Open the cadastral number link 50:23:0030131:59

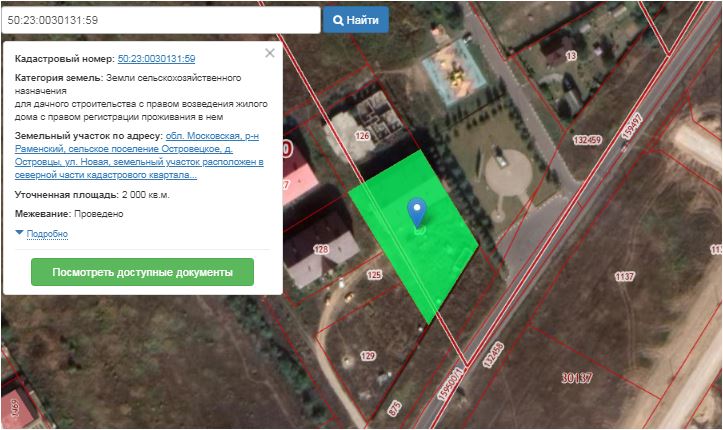pyautogui.click(x=156, y=59)
